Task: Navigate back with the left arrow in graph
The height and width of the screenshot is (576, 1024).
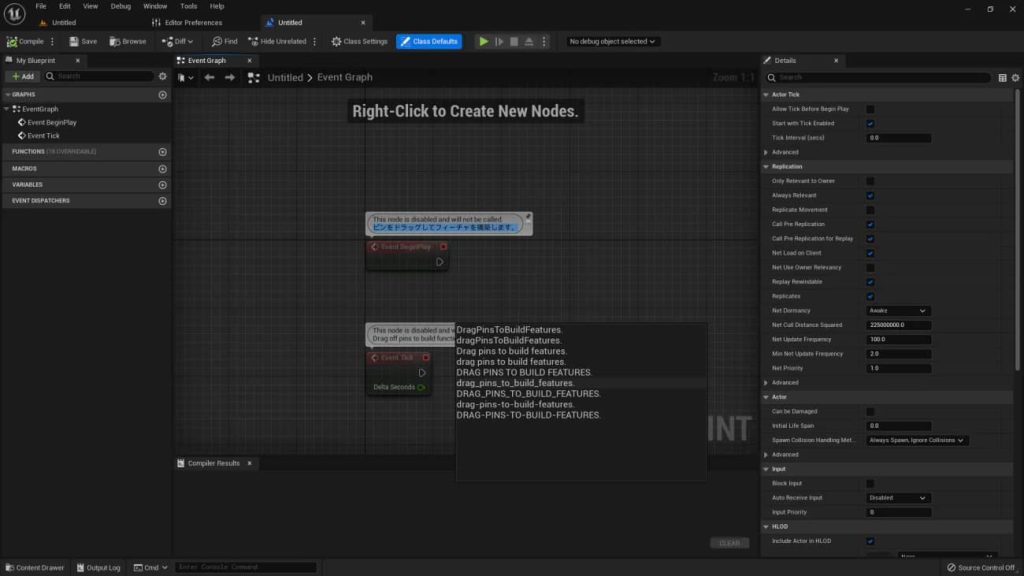Action: [209, 77]
